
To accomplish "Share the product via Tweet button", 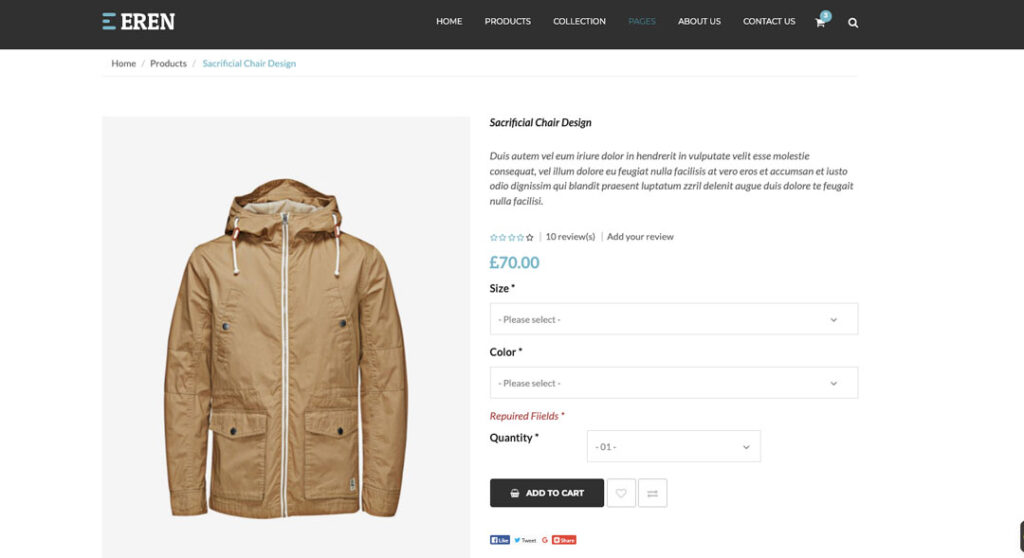I will click(x=525, y=540).
